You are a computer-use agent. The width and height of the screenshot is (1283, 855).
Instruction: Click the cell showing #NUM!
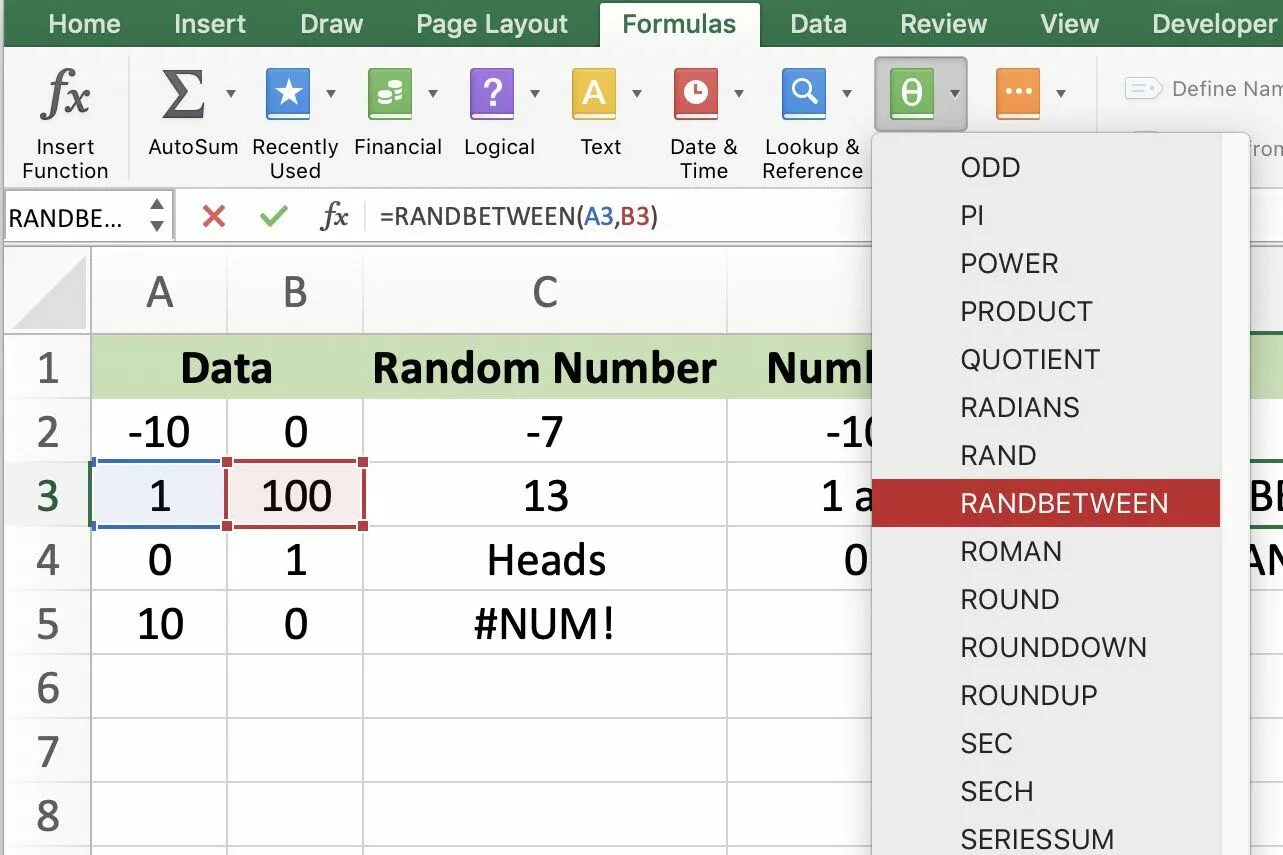[x=545, y=623]
